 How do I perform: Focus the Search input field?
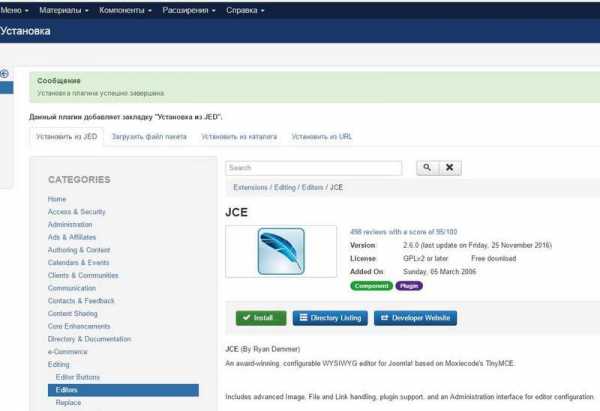[314, 168]
